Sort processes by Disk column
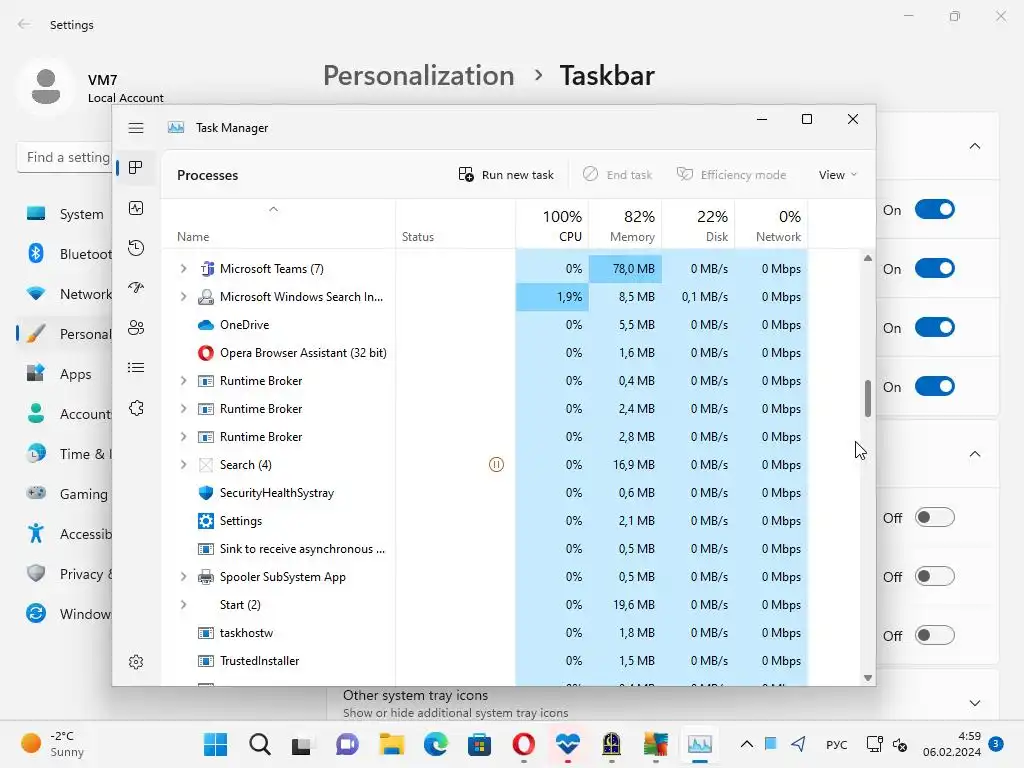This screenshot has height=768, width=1024. (699, 225)
